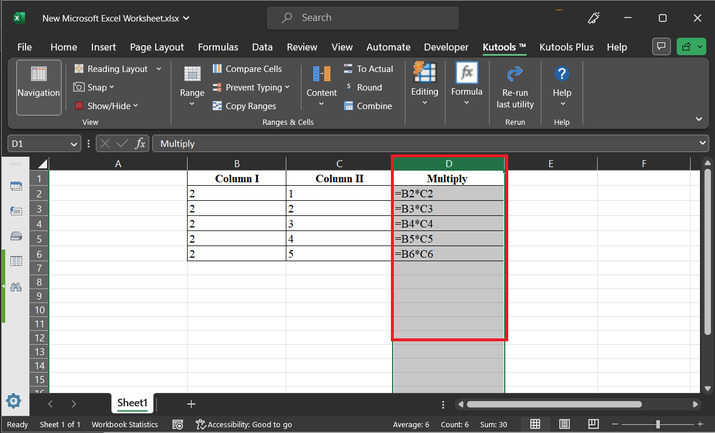The height and width of the screenshot is (433, 715).
Task: Switch to Page Layout view in status bar
Action: pos(564,424)
